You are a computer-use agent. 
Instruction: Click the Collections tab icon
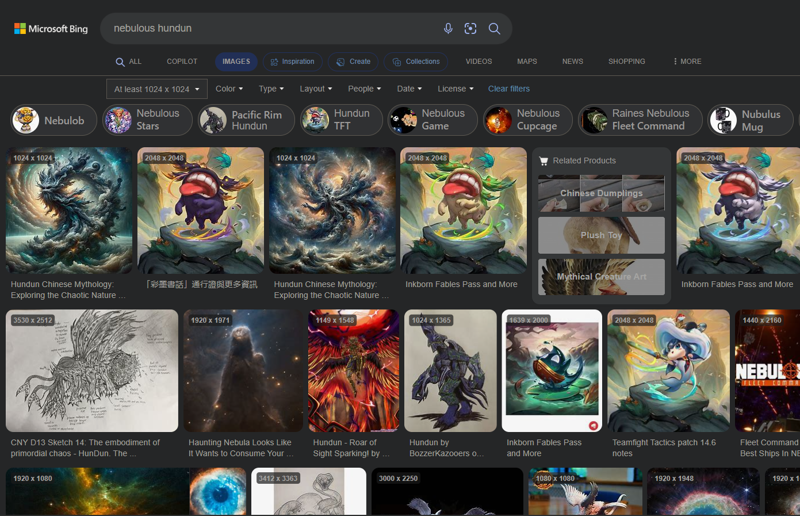click(x=396, y=62)
